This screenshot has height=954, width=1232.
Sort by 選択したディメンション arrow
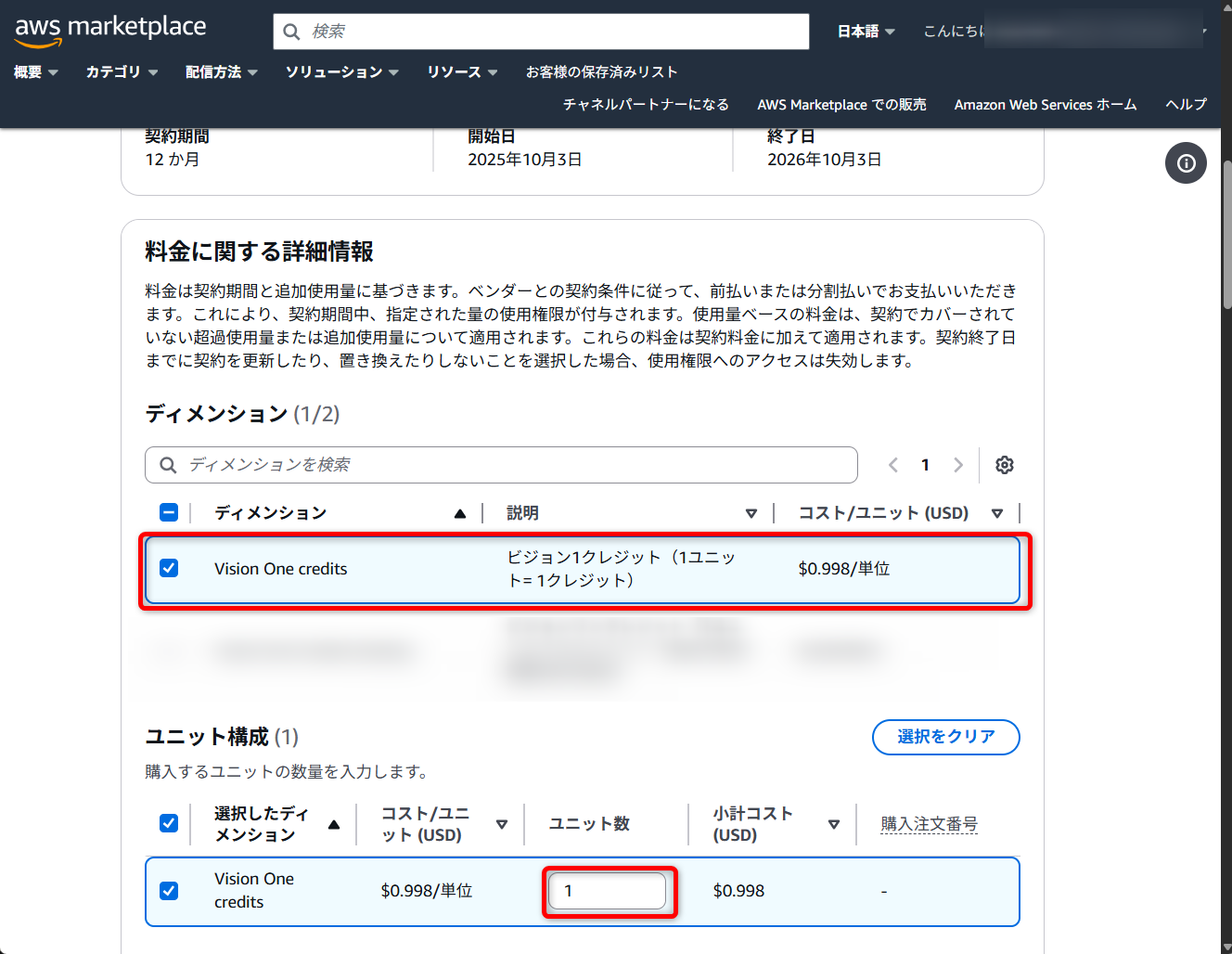[334, 824]
